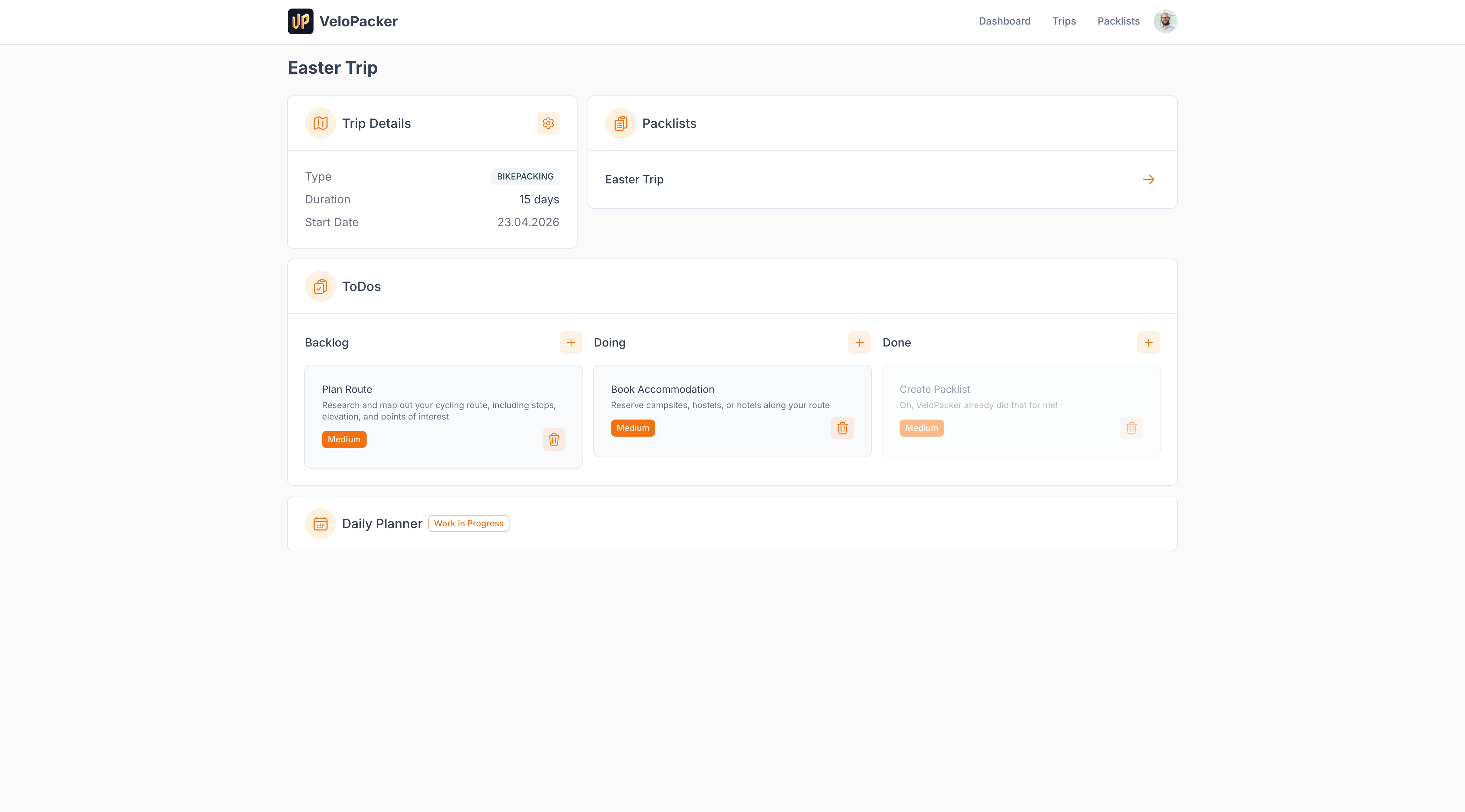Delete the Book Accommodation todo
1465x812 pixels.
[842, 428]
